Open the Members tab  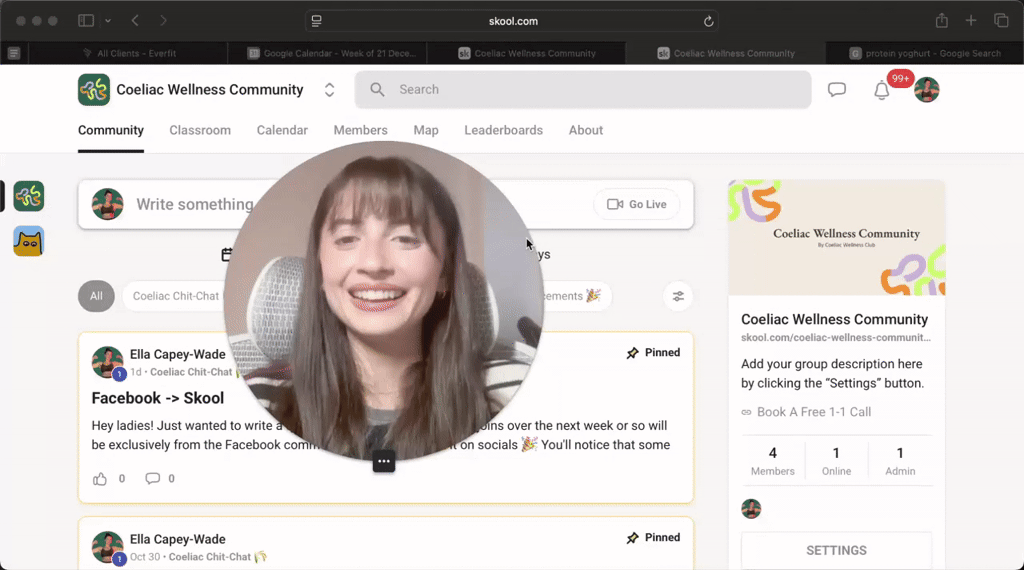coord(360,131)
